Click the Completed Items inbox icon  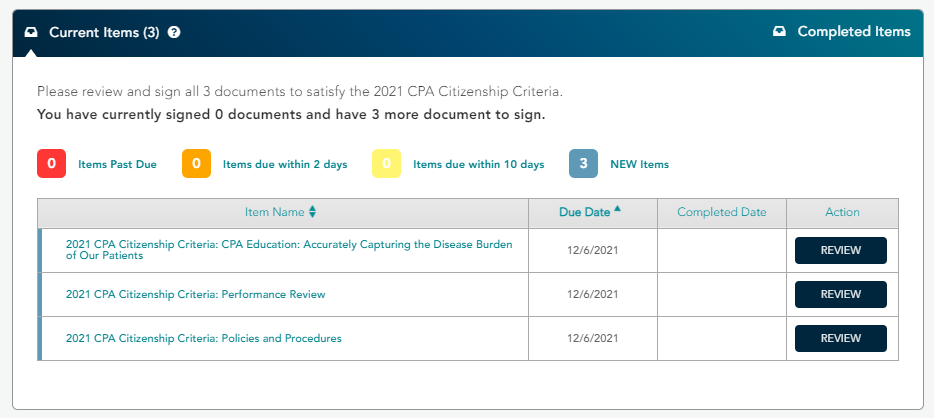779,32
